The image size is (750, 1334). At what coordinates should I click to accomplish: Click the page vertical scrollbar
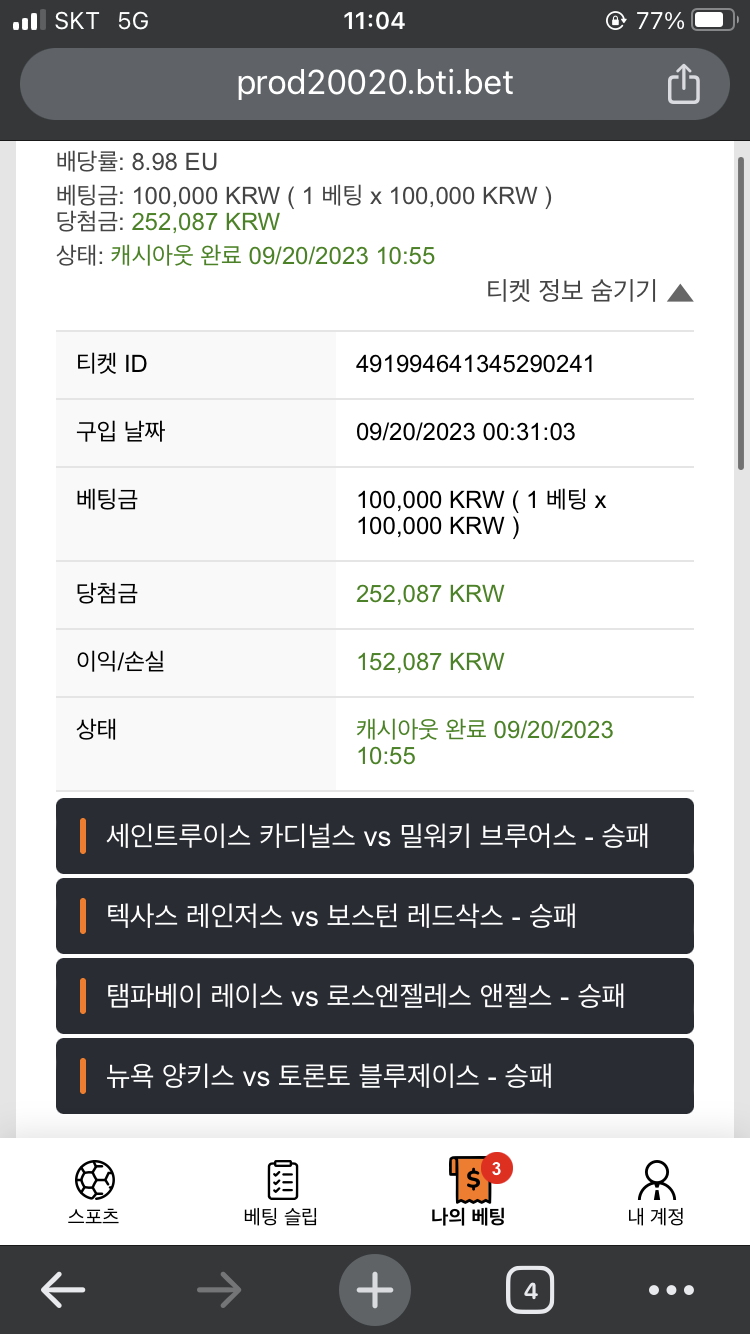click(x=741, y=312)
